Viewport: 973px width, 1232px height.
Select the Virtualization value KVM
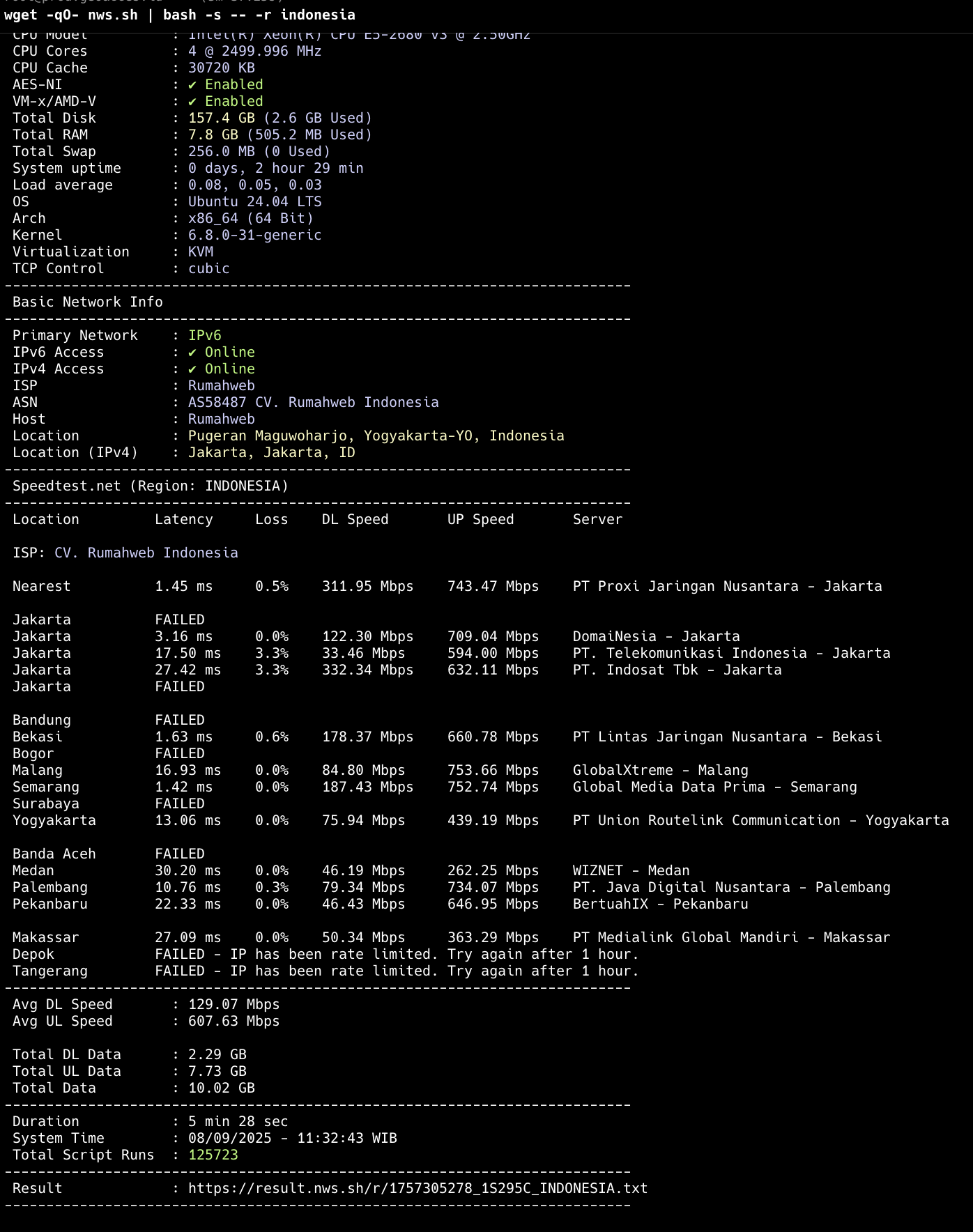click(x=201, y=252)
